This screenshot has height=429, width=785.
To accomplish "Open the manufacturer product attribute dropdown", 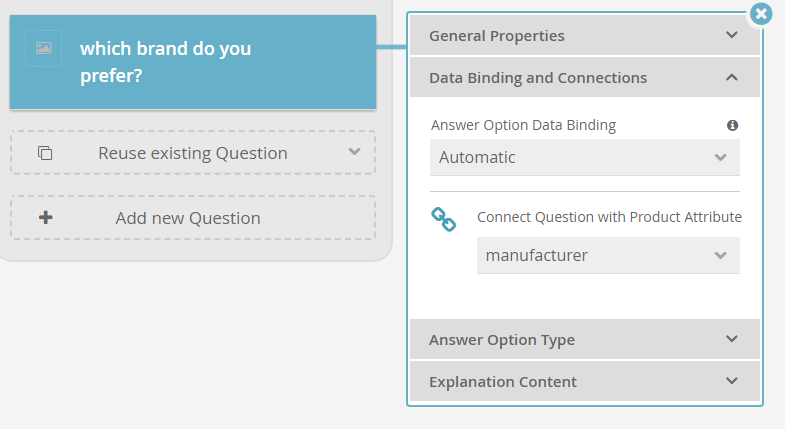I will [x=608, y=255].
